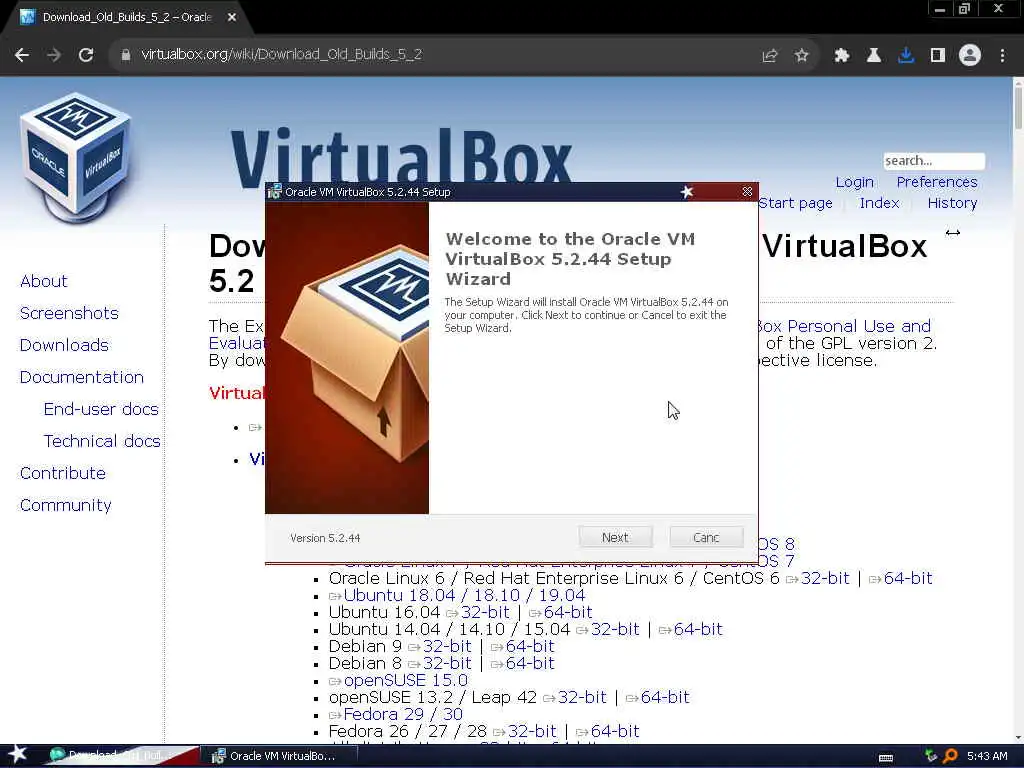This screenshot has height=768, width=1024.
Task: Open the Index link
Action: click(879, 203)
